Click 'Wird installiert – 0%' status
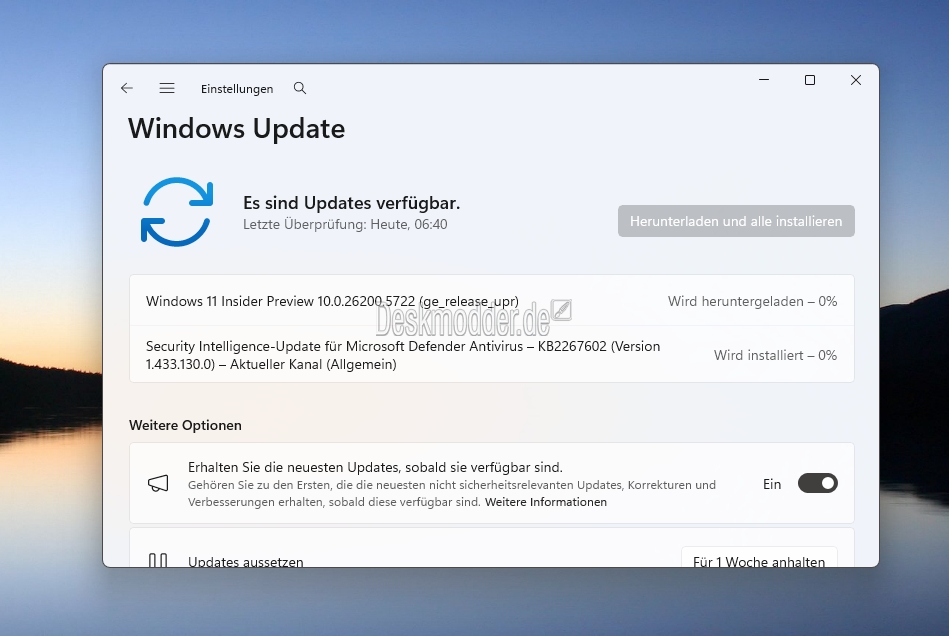Screen dimensions: 949x636 tap(775, 355)
